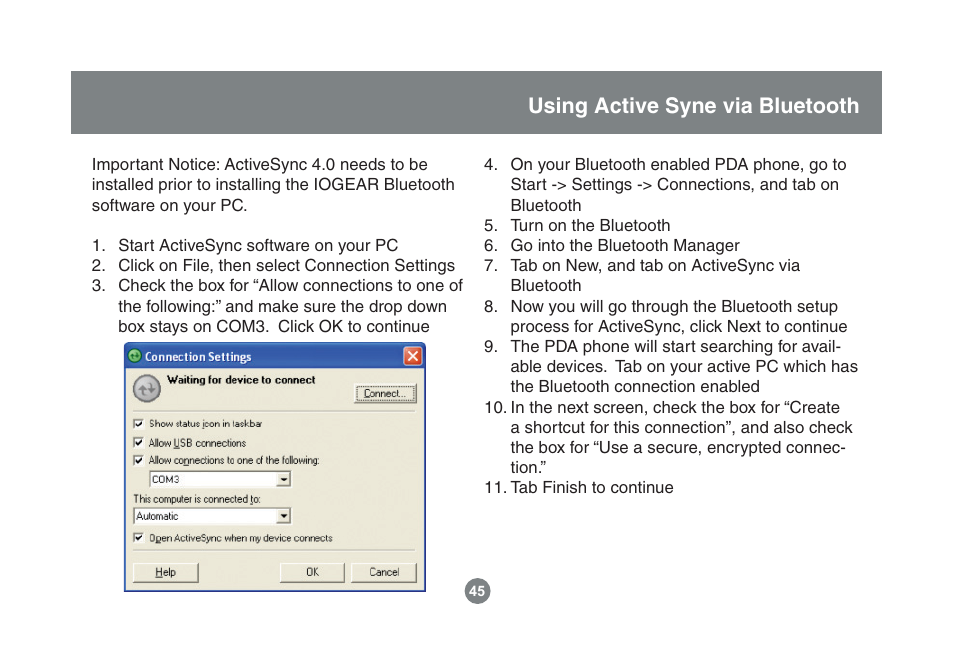Screen dimensions: 954x664
Task: Expand the This computer is connected to dropdown
Action: 286,515
